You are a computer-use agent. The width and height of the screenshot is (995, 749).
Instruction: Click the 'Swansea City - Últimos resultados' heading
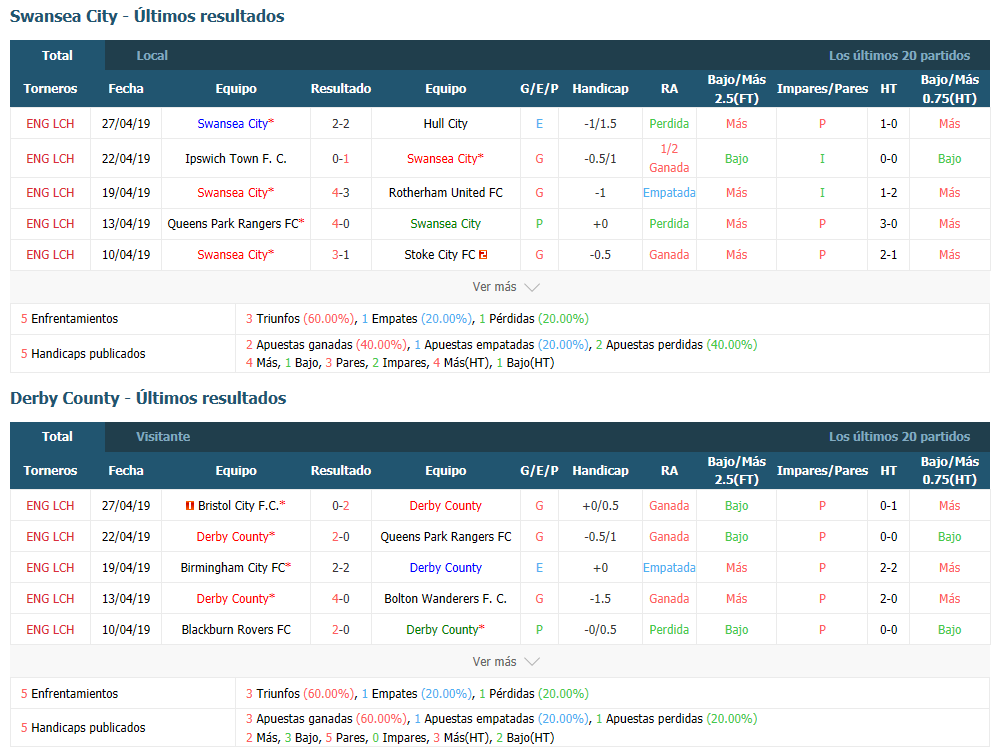pos(147,17)
